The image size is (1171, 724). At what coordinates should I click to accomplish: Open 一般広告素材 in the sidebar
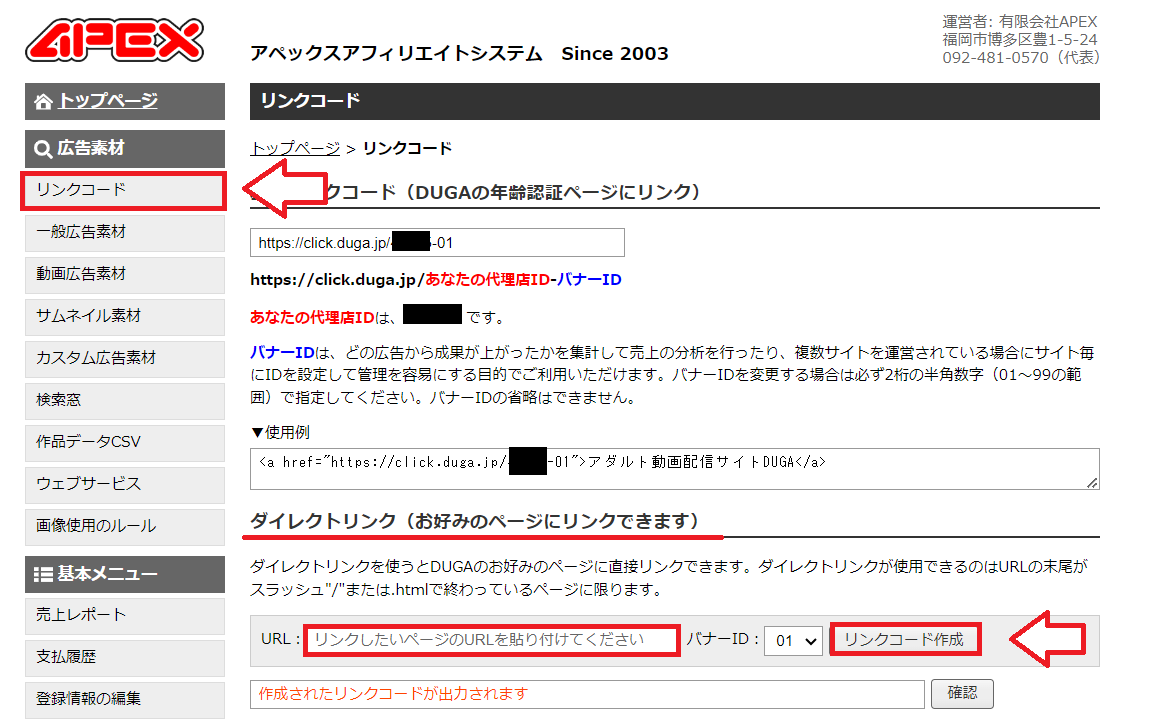125,232
